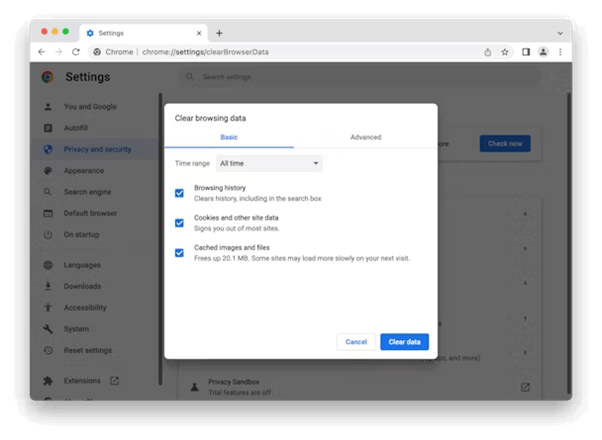Reload the page with the refresh icon
This screenshot has width=602, height=440.
76,52
